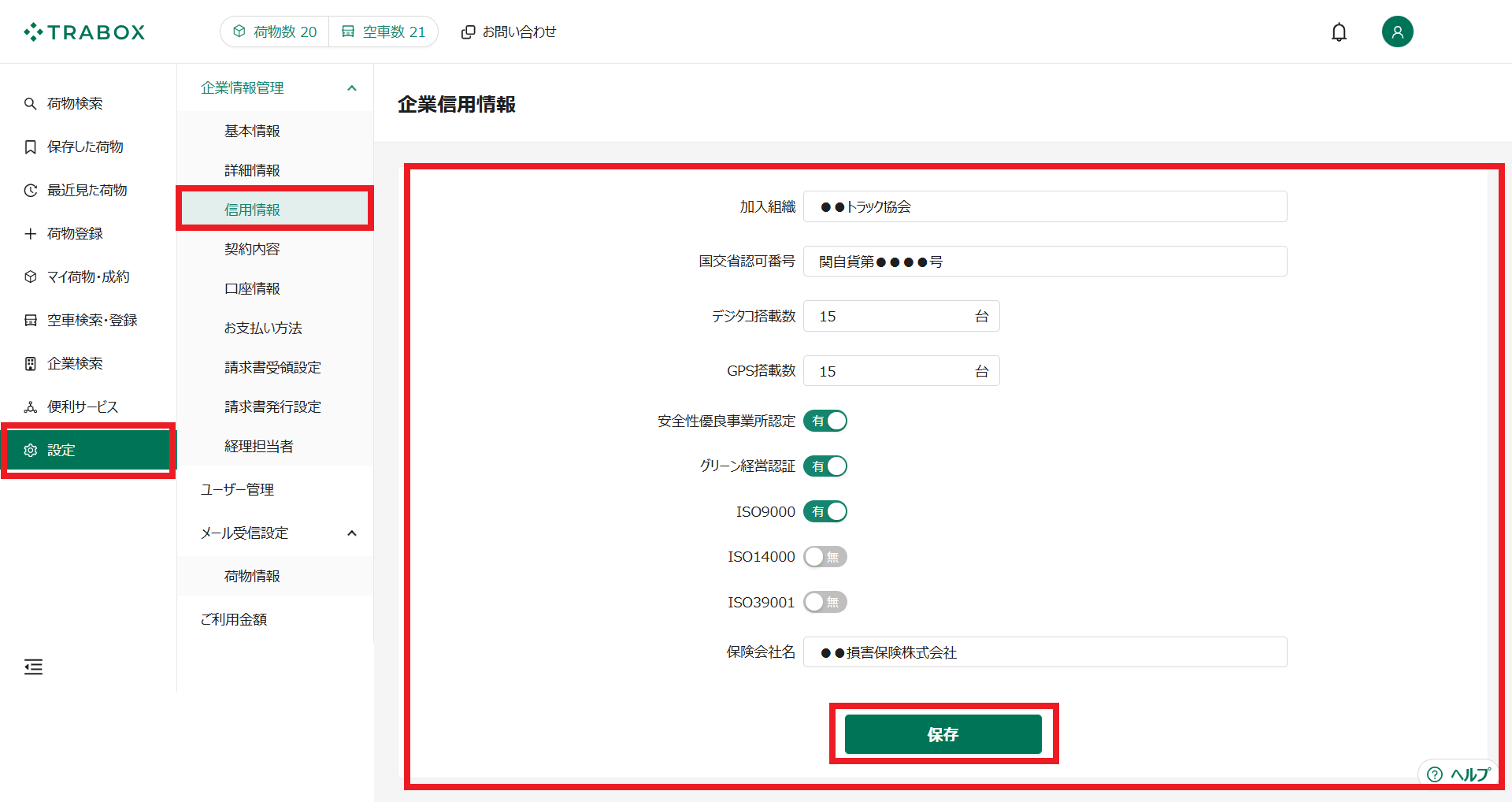This screenshot has height=802, width=1512.
Task: Open 詳細情報 submenu item
Action: pos(275,170)
